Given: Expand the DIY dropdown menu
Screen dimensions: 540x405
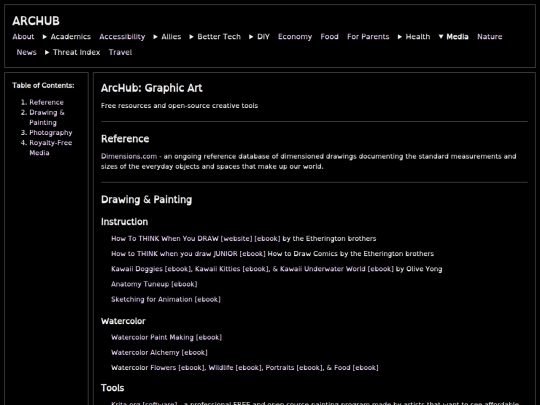Looking at the screenshot, I should (x=259, y=37).
